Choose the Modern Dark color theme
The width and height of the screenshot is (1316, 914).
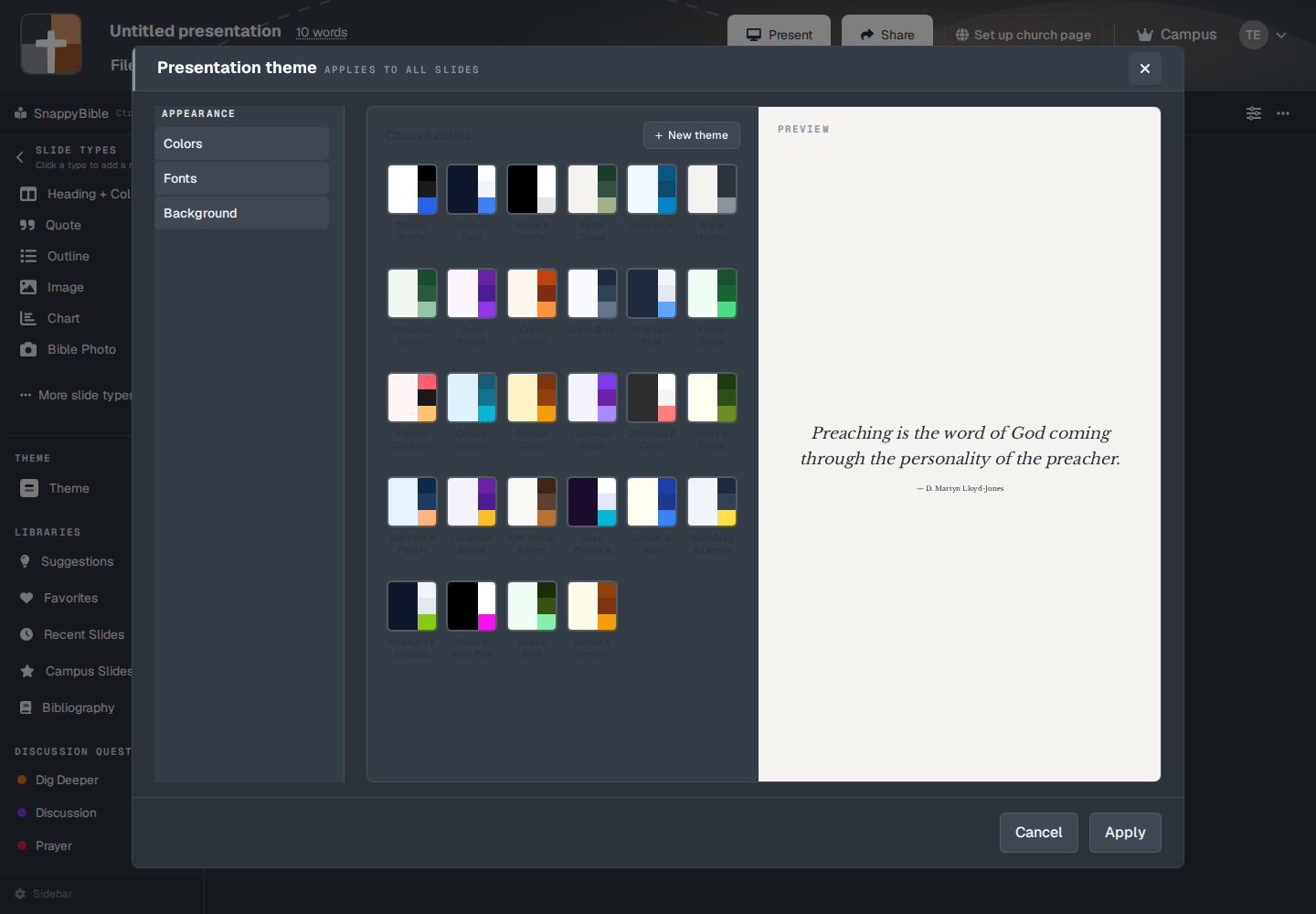click(x=472, y=189)
